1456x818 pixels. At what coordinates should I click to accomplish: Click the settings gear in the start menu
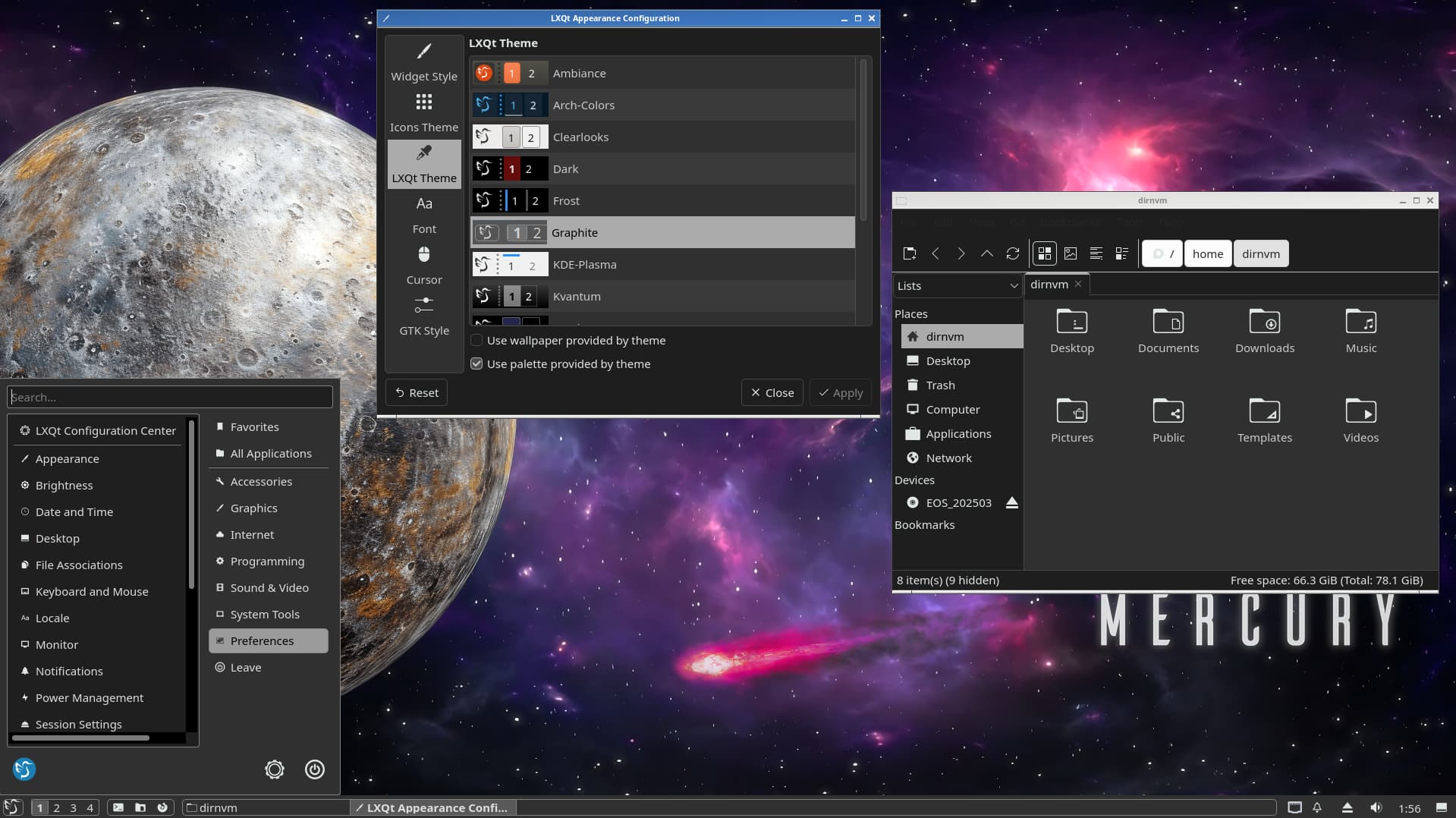click(275, 769)
